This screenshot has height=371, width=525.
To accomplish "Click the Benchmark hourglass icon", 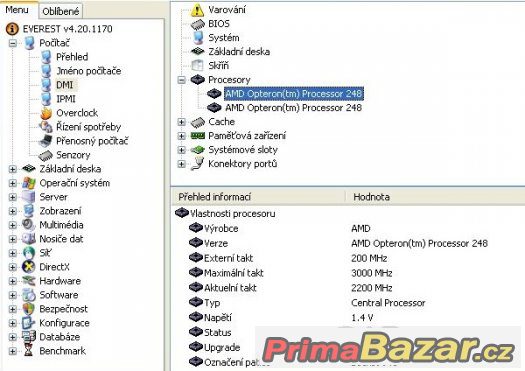I will tap(29, 351).
